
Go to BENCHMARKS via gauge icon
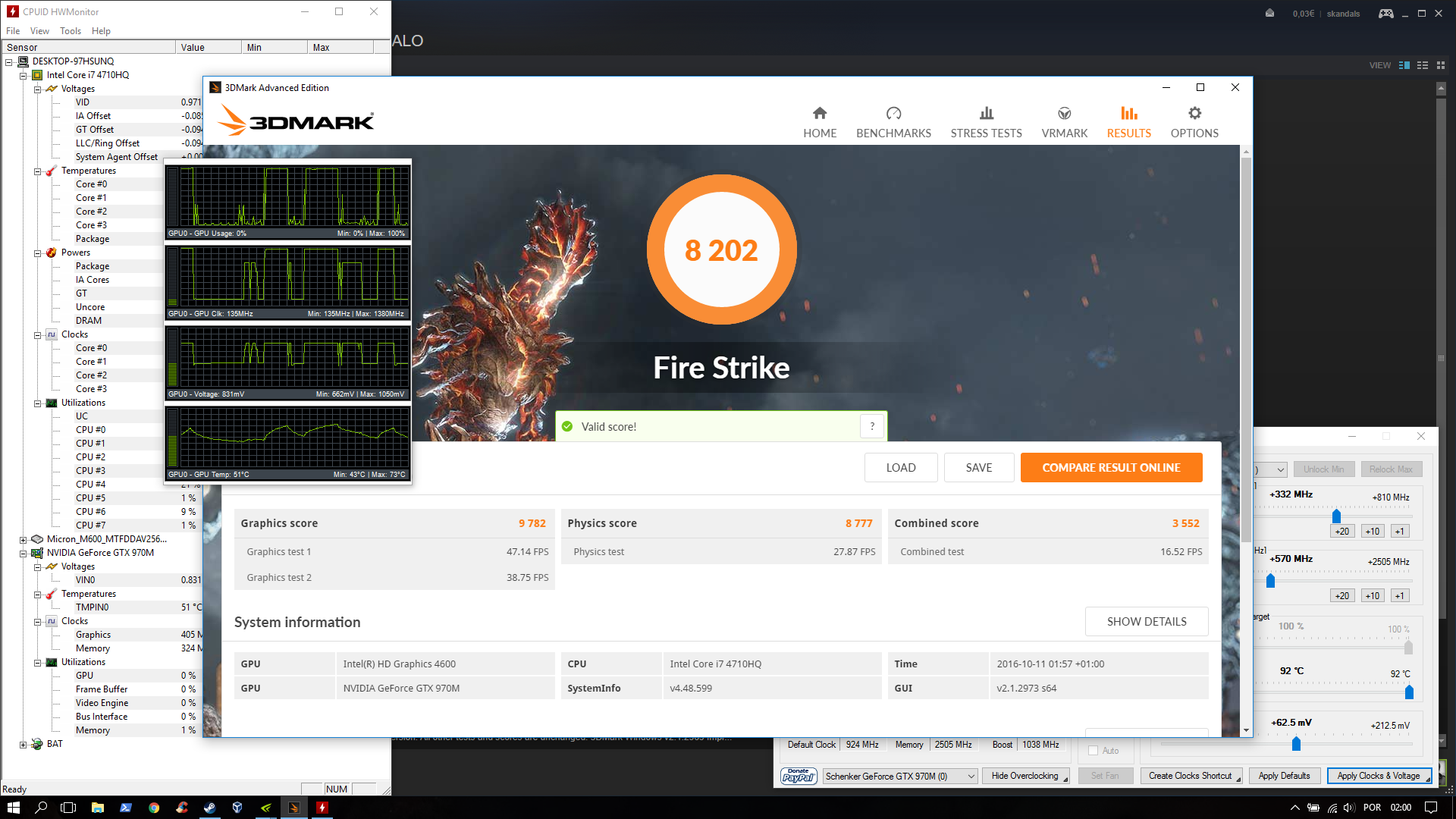click(893, 114)
